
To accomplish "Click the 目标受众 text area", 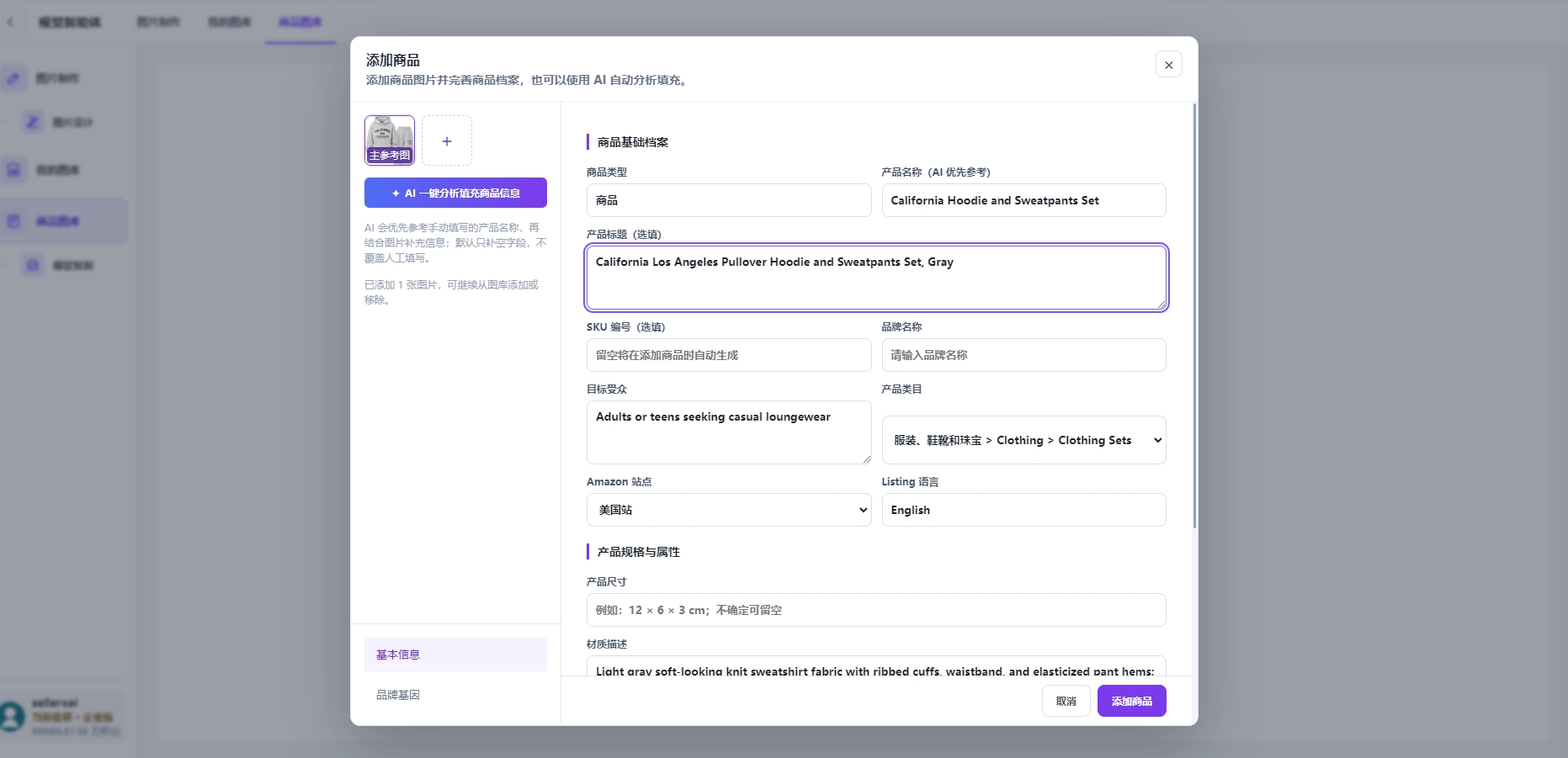I will pyautogui.click(x=729, y=432).
